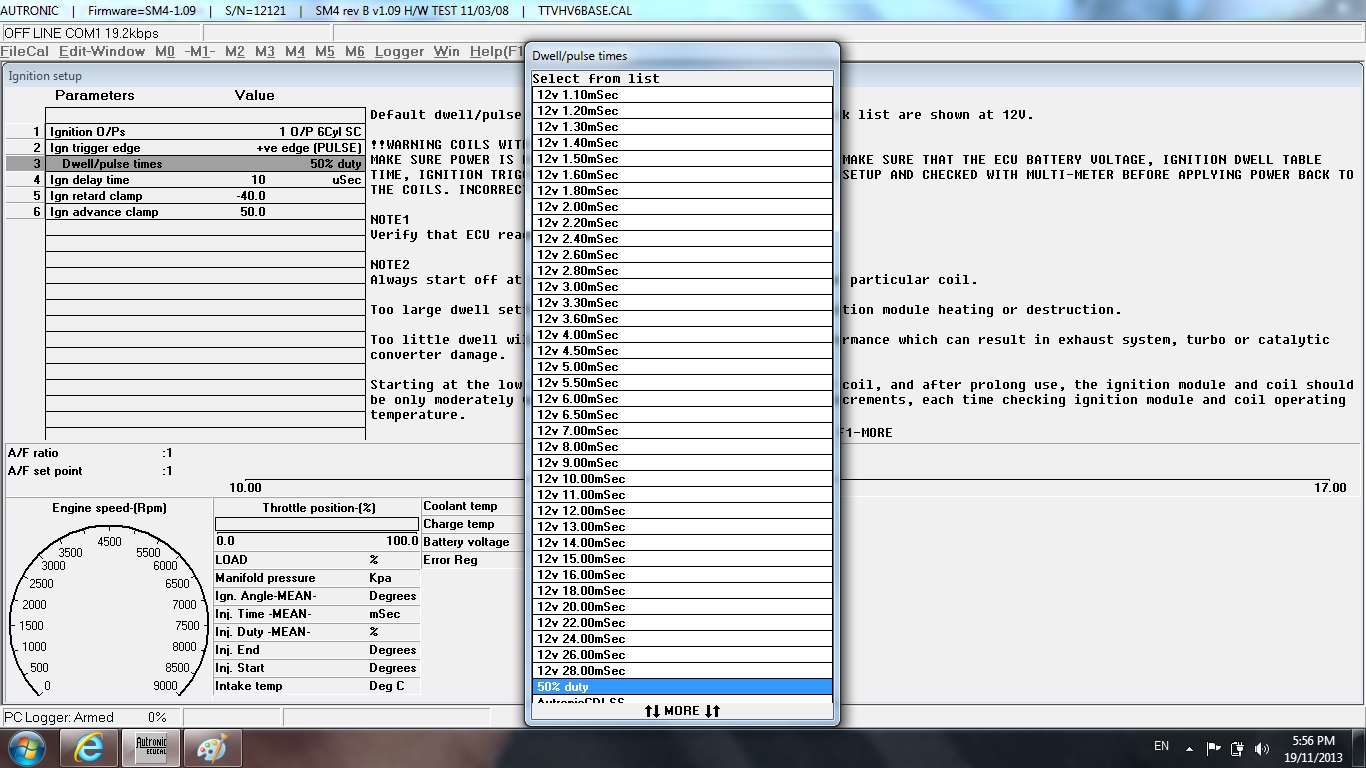Open the M6 menu

[x=355, y=51]
